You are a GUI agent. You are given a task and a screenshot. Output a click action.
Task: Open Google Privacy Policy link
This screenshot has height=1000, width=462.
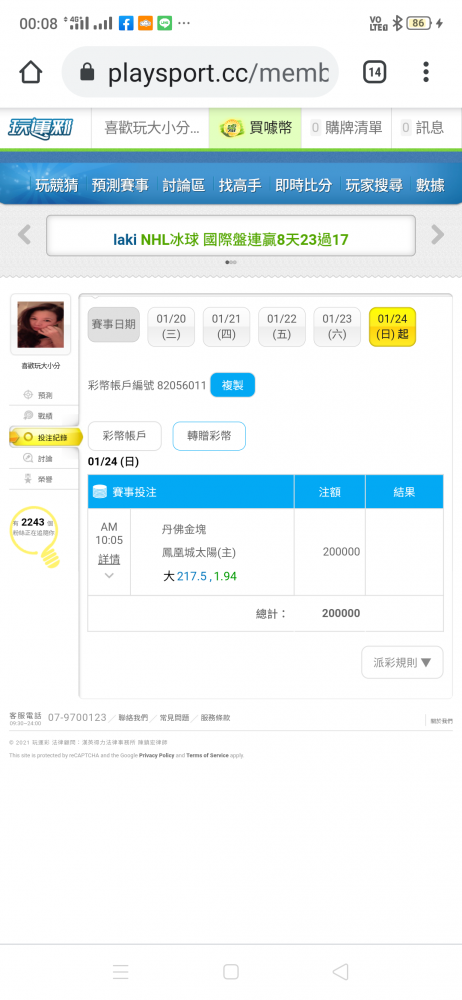coord(156,755)
